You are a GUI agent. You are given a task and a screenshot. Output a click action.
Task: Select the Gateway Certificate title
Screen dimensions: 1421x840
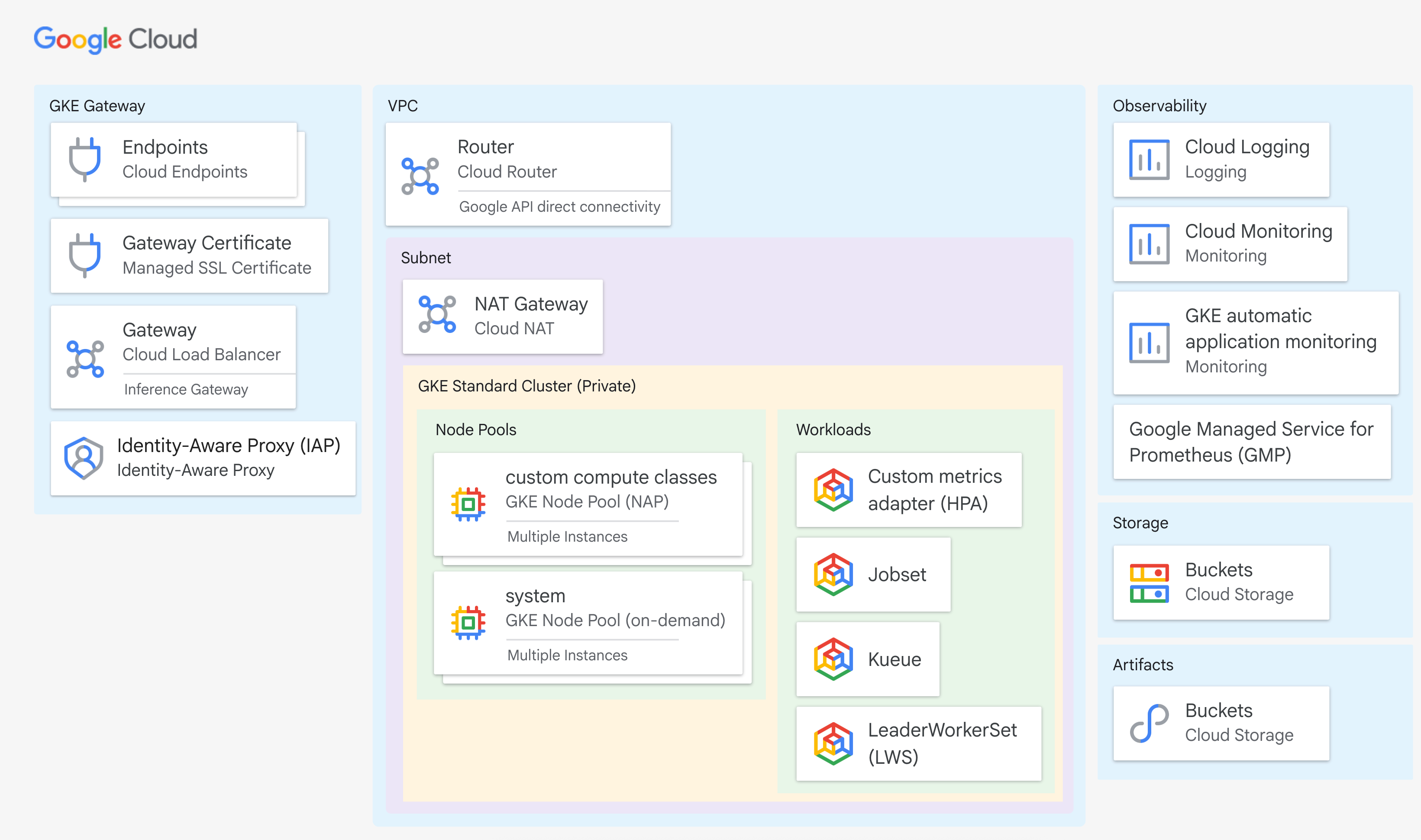pyautogui.click(x=207, y=243)
